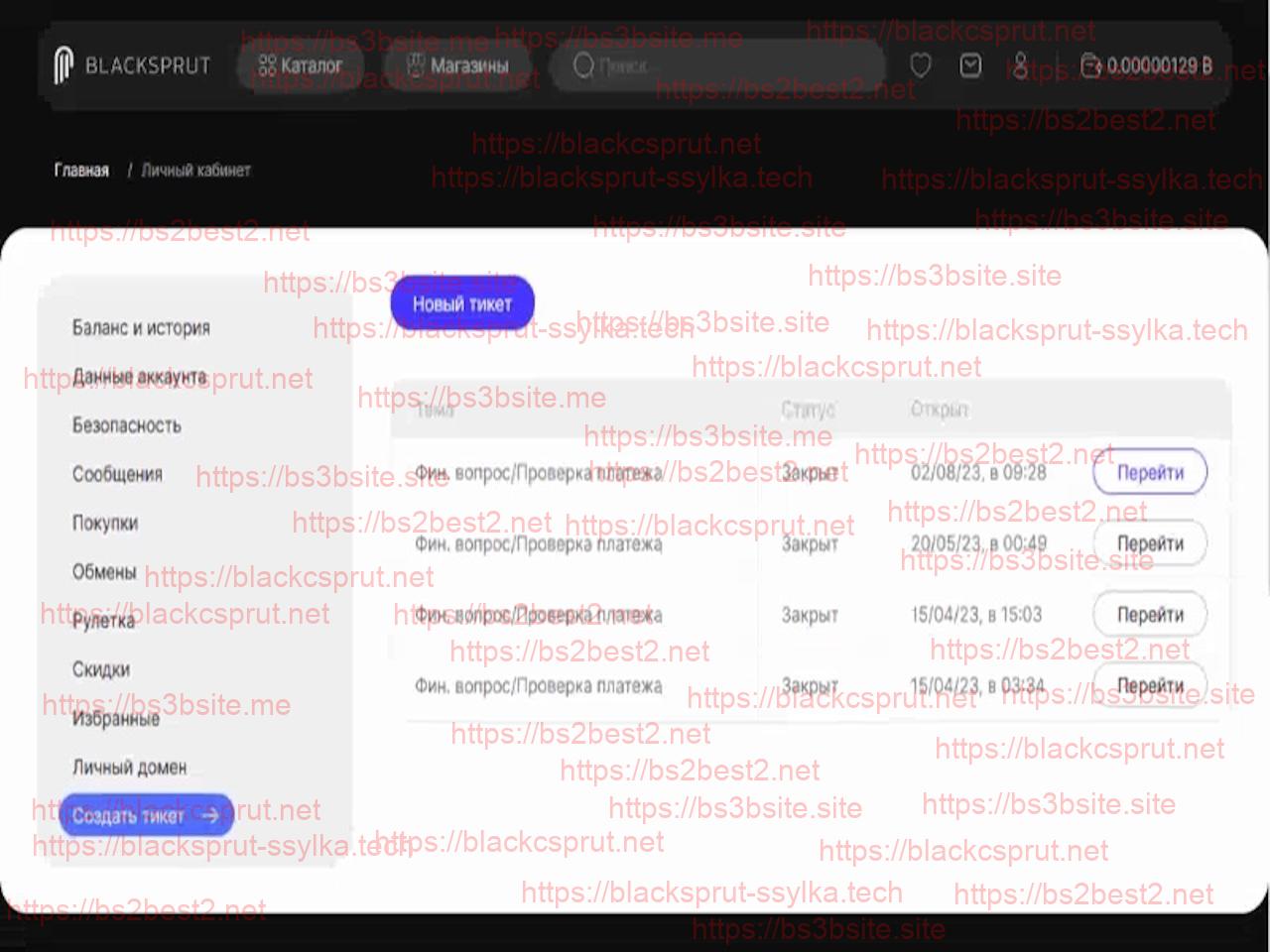The image size is (1270, 952).
Task: Click the Тема column header
Action: point(435,410)
